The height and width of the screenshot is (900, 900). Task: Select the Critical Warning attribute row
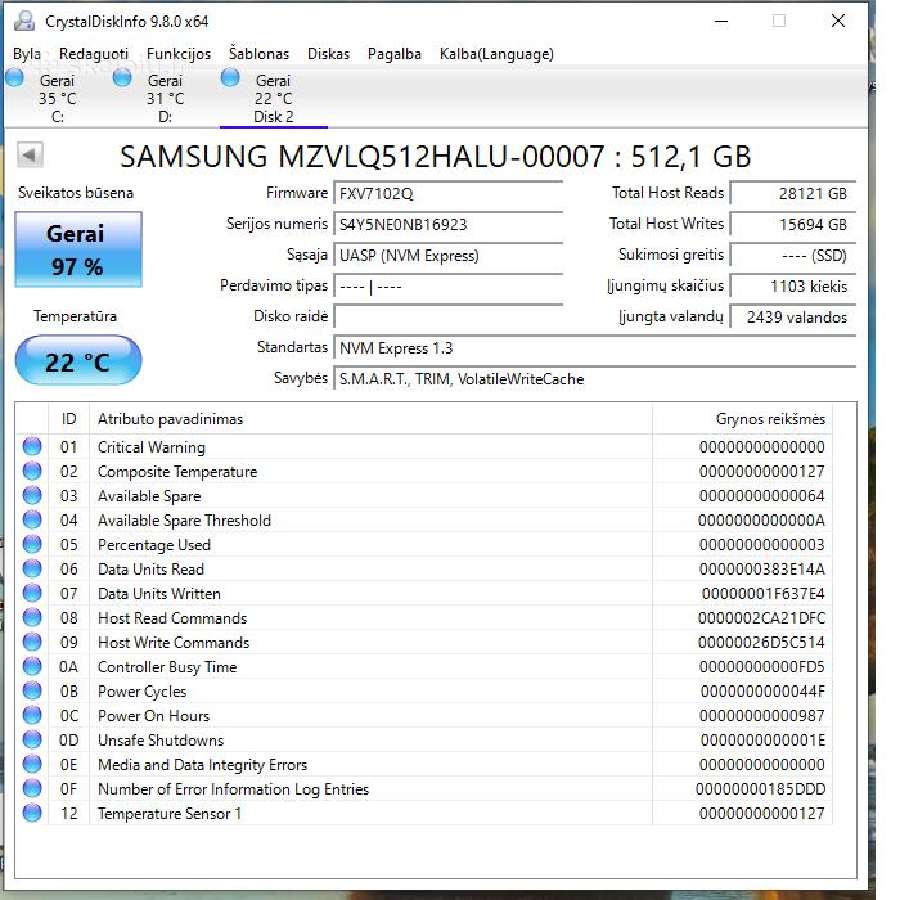[424, 447]
